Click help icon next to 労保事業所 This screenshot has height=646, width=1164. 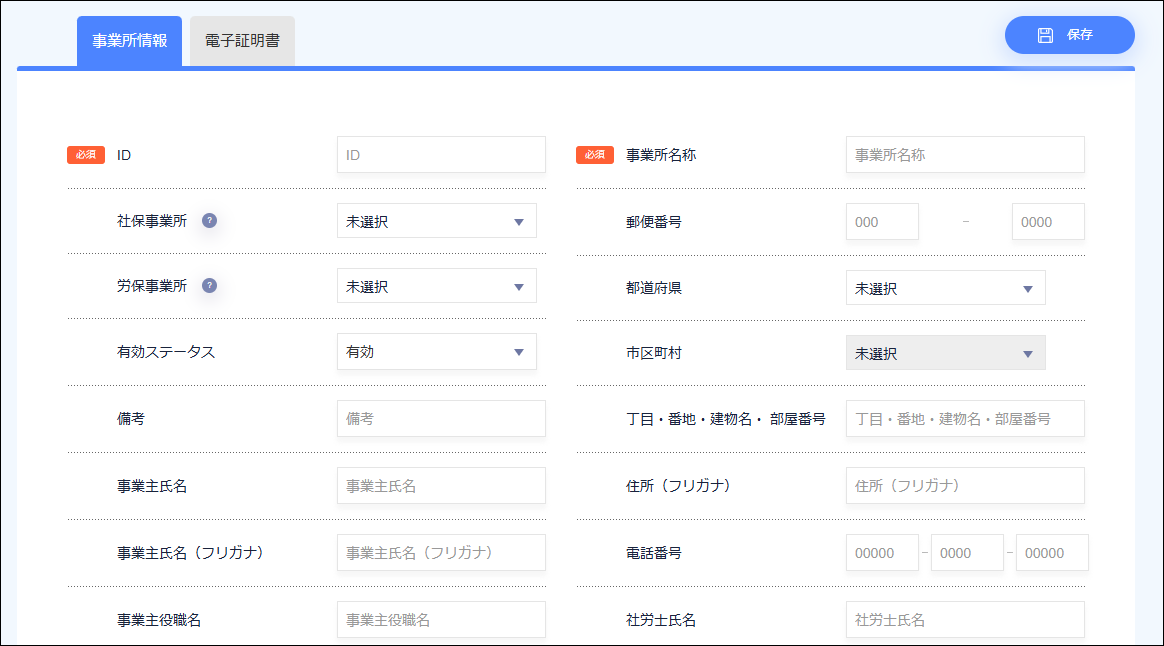(209, 286)
